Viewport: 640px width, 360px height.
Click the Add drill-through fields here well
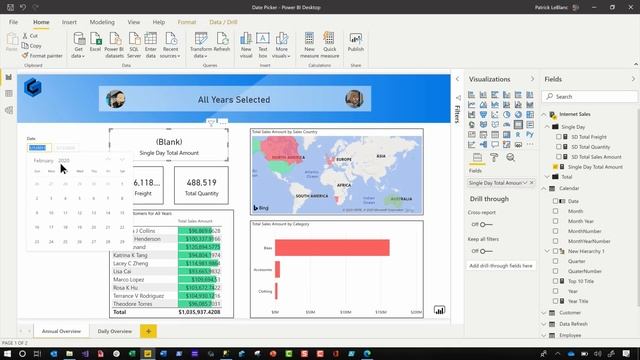[501, 266]
